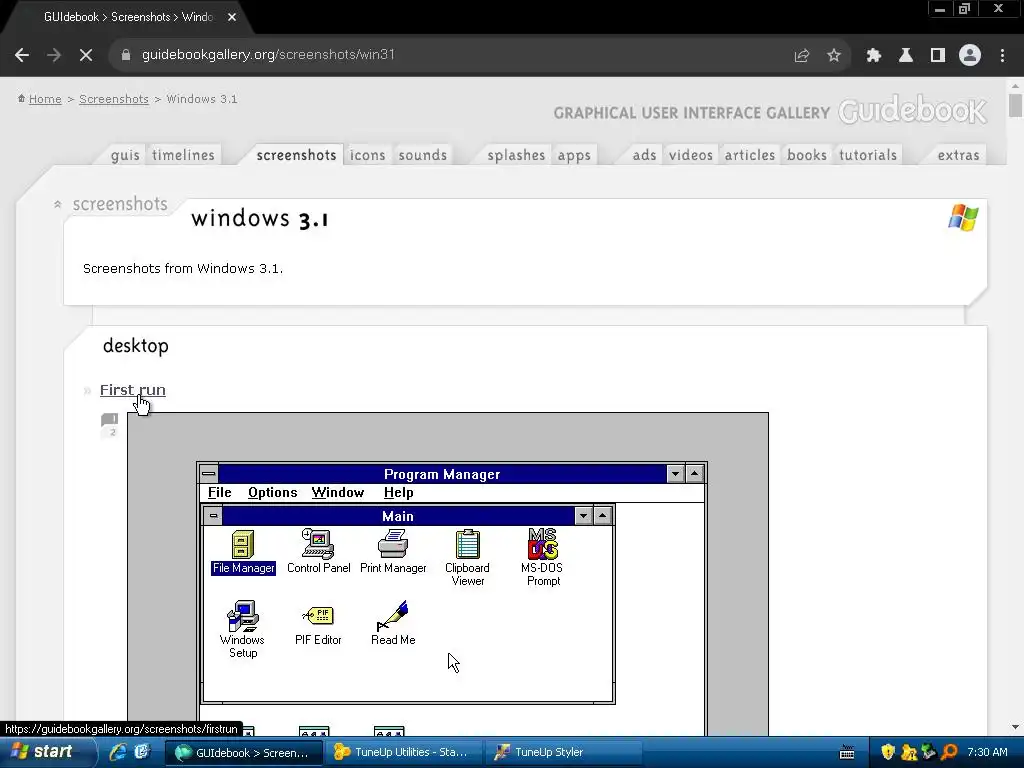The height and width of the screenshot is (768, 1024).
Task: Click the share page icon in address bar
Action: [801, 56]
